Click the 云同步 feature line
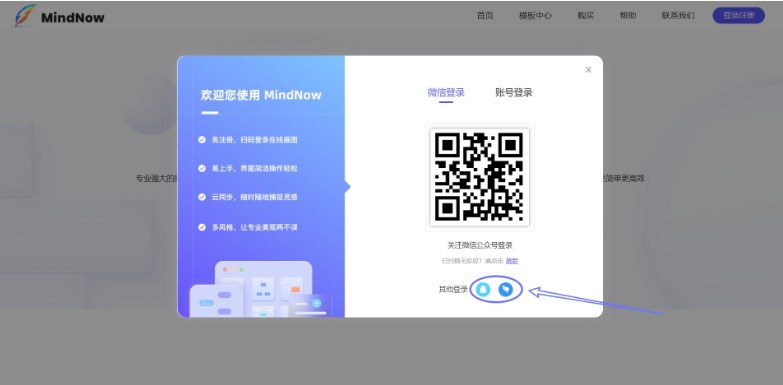783x385 pixels. click(x=254, y=197)
